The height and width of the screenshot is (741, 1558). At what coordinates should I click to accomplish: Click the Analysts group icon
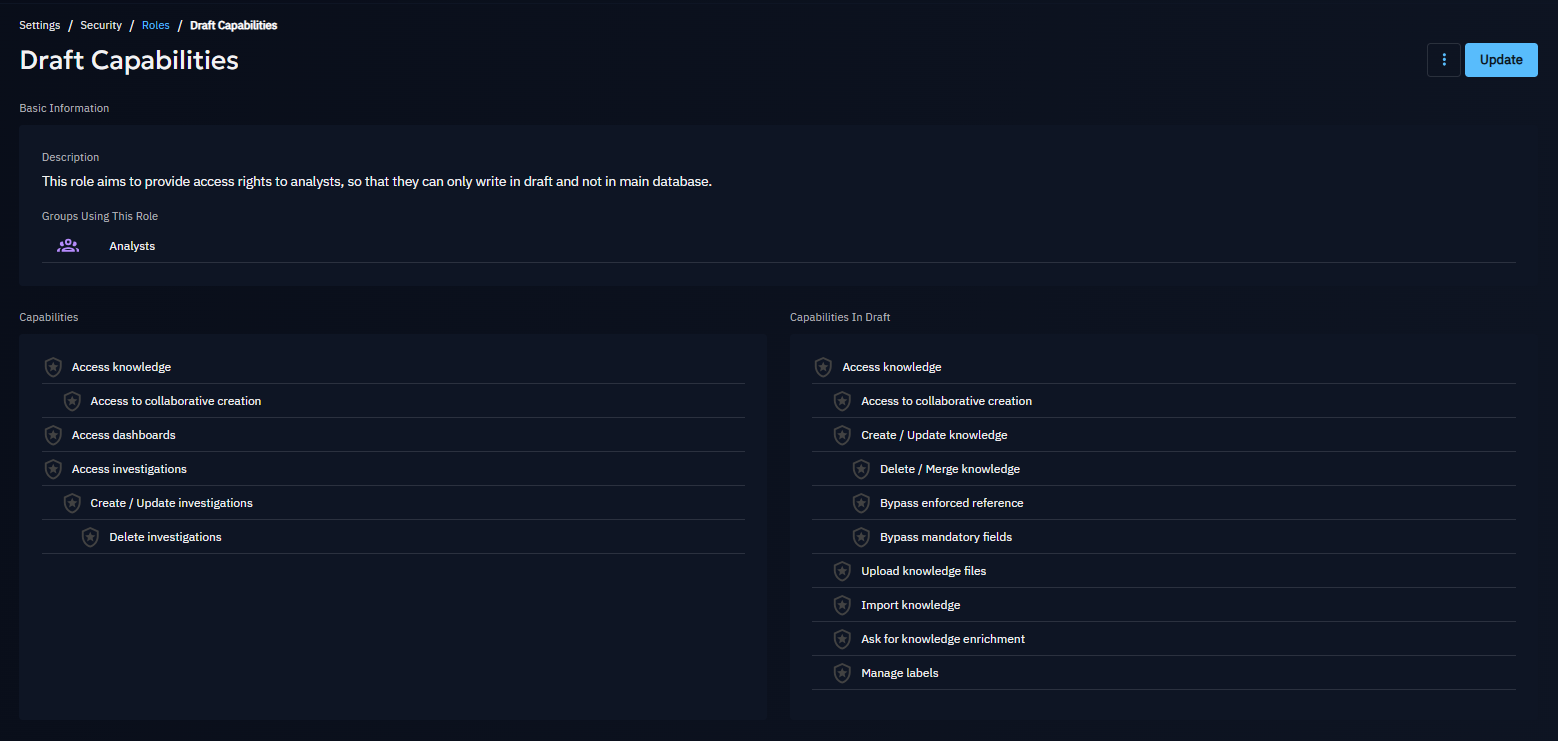68,246
